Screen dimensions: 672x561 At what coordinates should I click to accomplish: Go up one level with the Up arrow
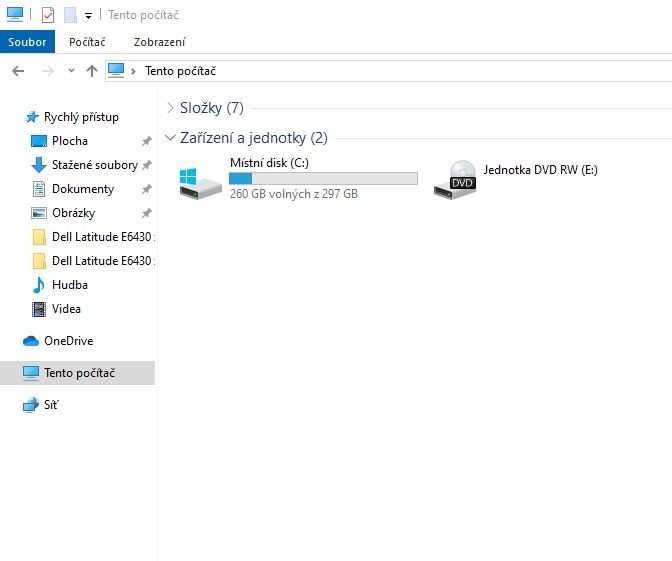92,71
